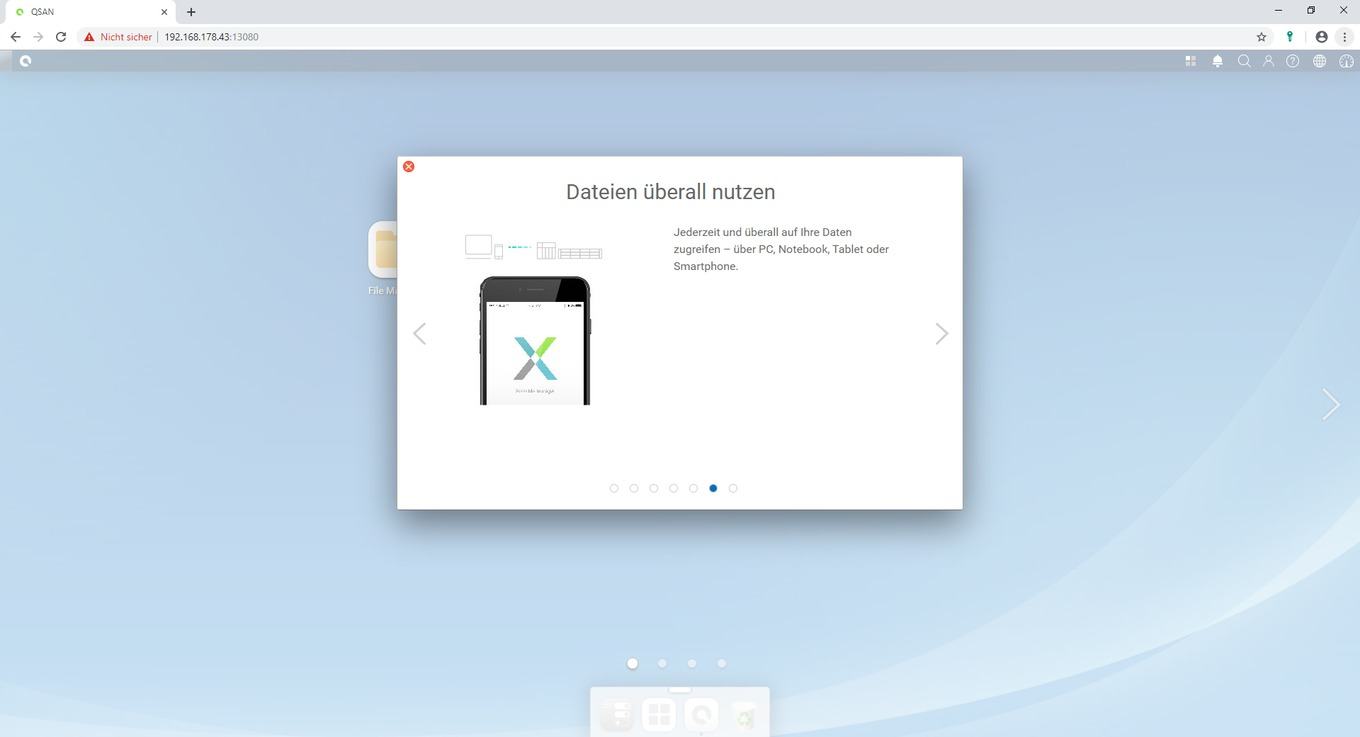Select the fourth tour slide dot
This screenshot has height=737, width=1360.
pos(673,488)
